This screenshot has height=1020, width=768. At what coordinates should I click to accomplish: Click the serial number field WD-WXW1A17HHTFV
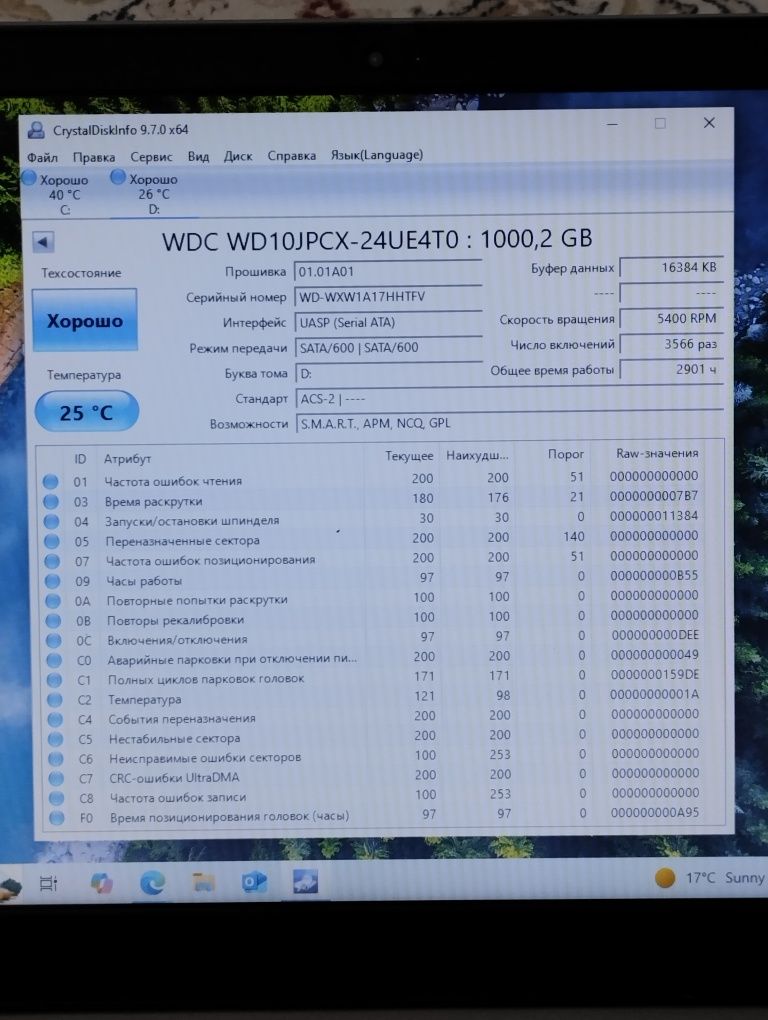pyautogui.click(x=388, y=297)
